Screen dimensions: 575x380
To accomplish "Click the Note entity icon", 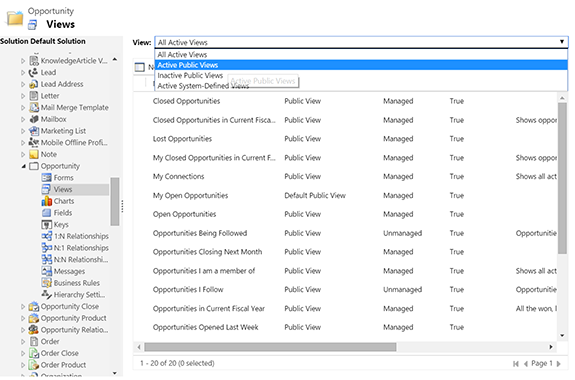I will [34, 154].
